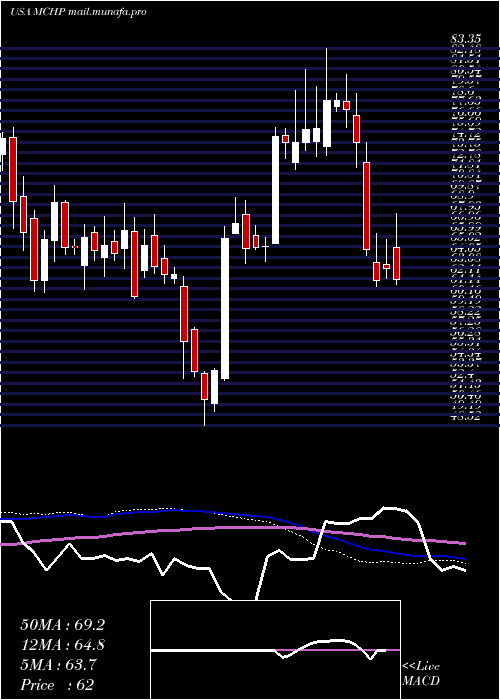Image resolution: width=500 pixels, height=700 pixels.
Task: Click inside the MACD inset chart box
Action: tap(275, 650)
